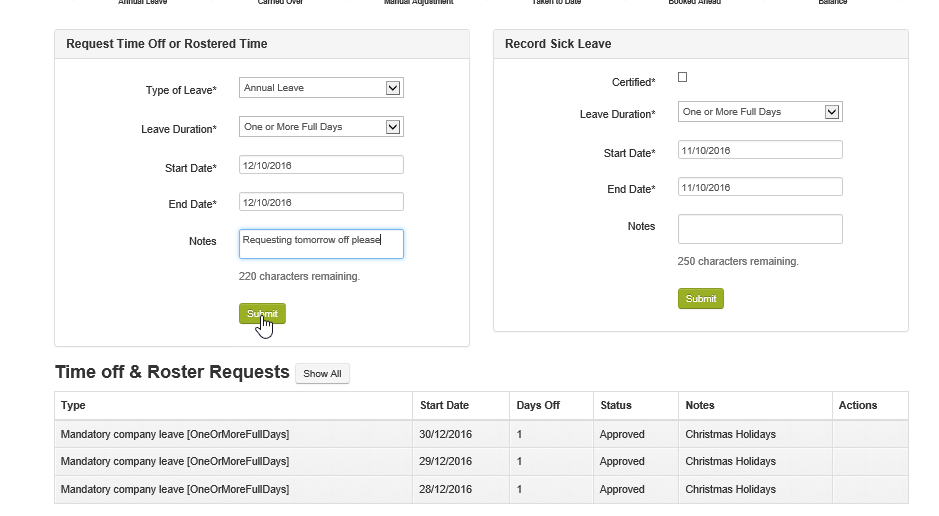The height and width of the screenshot is (516, 939).
Task: Expand Leave Duration in Request Time Off form
Action: pos(321,127)
